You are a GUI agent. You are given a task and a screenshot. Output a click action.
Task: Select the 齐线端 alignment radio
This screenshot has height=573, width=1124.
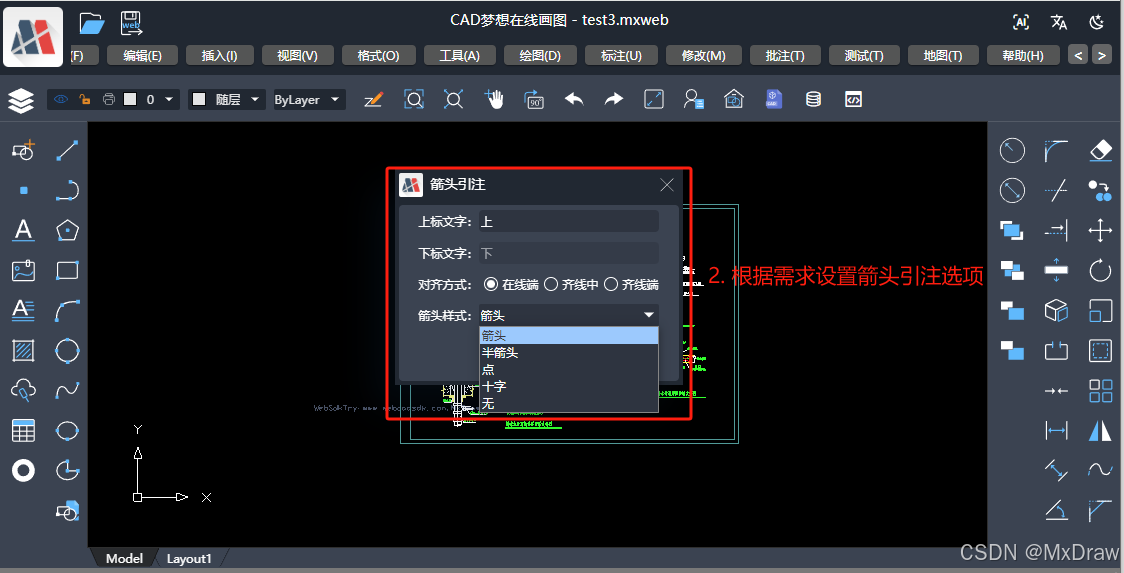pyautogui.click(x=611, y=285)
